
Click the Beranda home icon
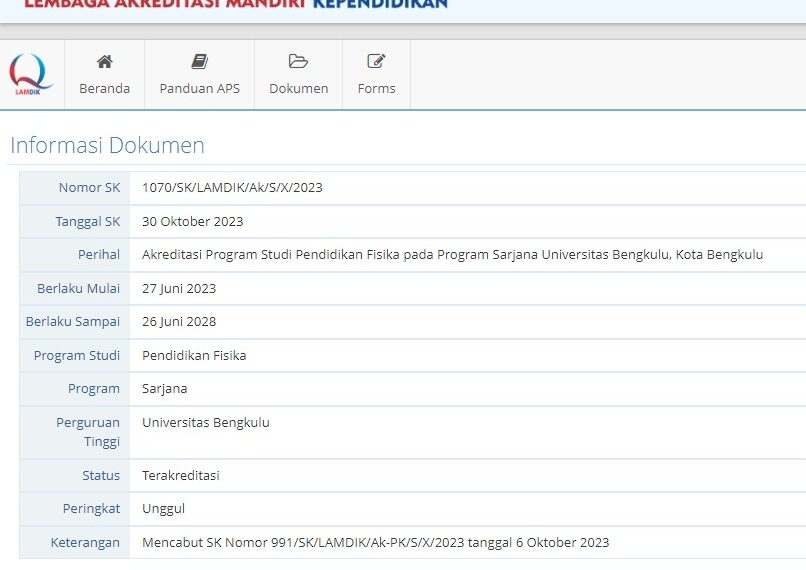[x=104, y=62]
